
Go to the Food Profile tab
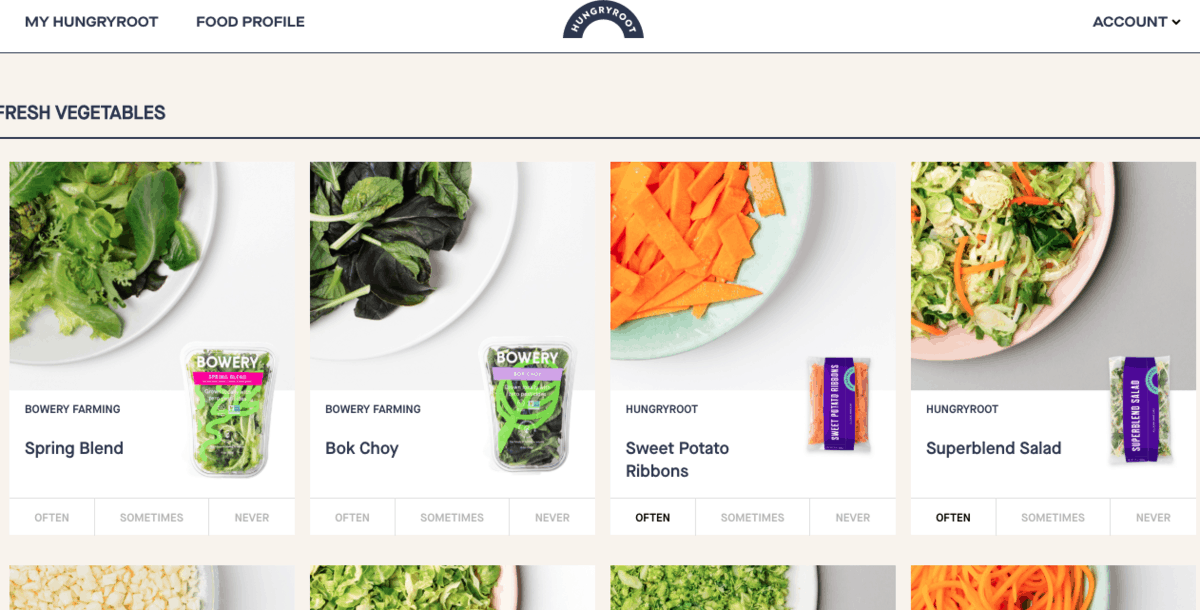click(x=250, y=22)
